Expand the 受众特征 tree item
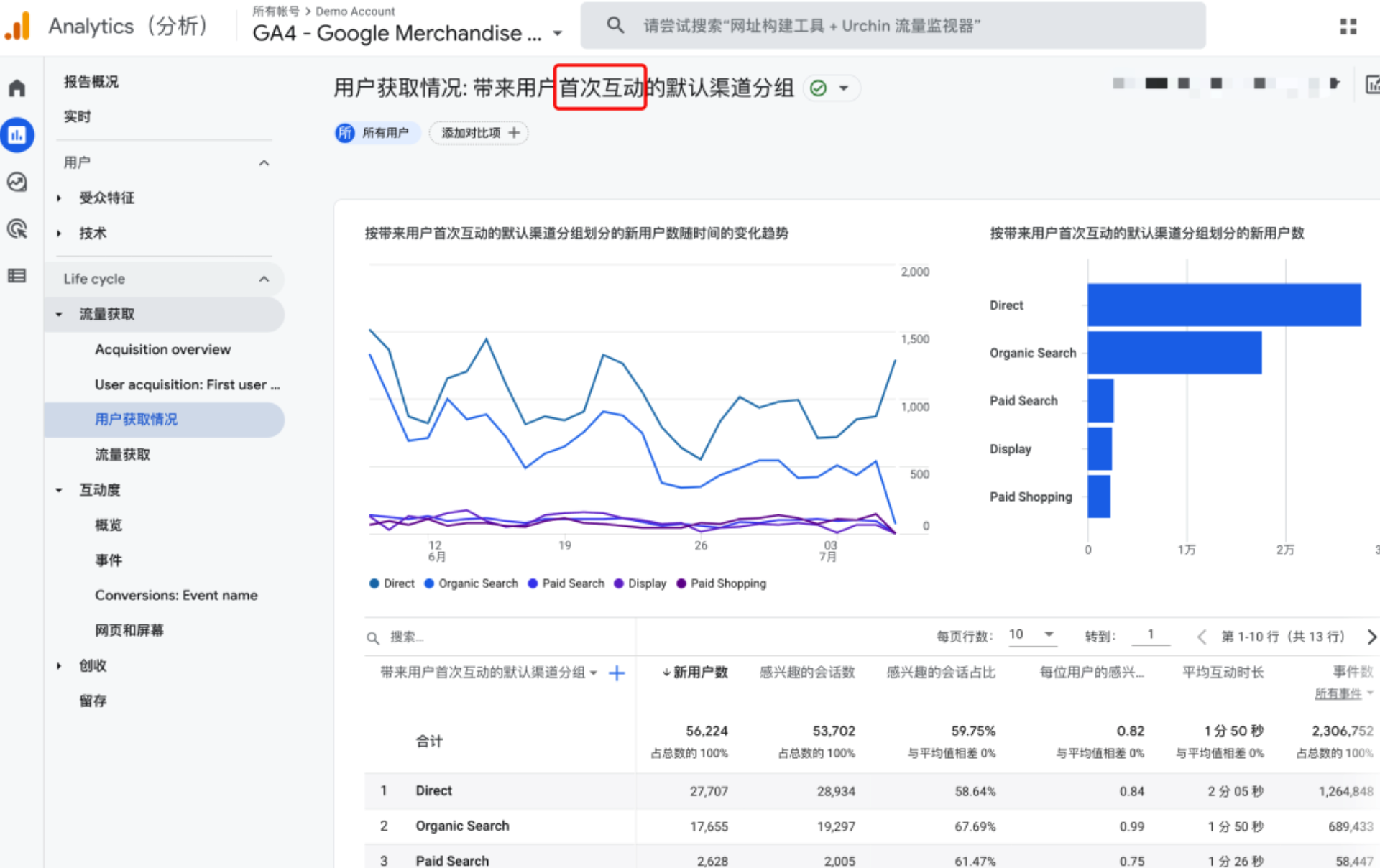Viewport: 1380px width, 868px height. pos(59,198)
